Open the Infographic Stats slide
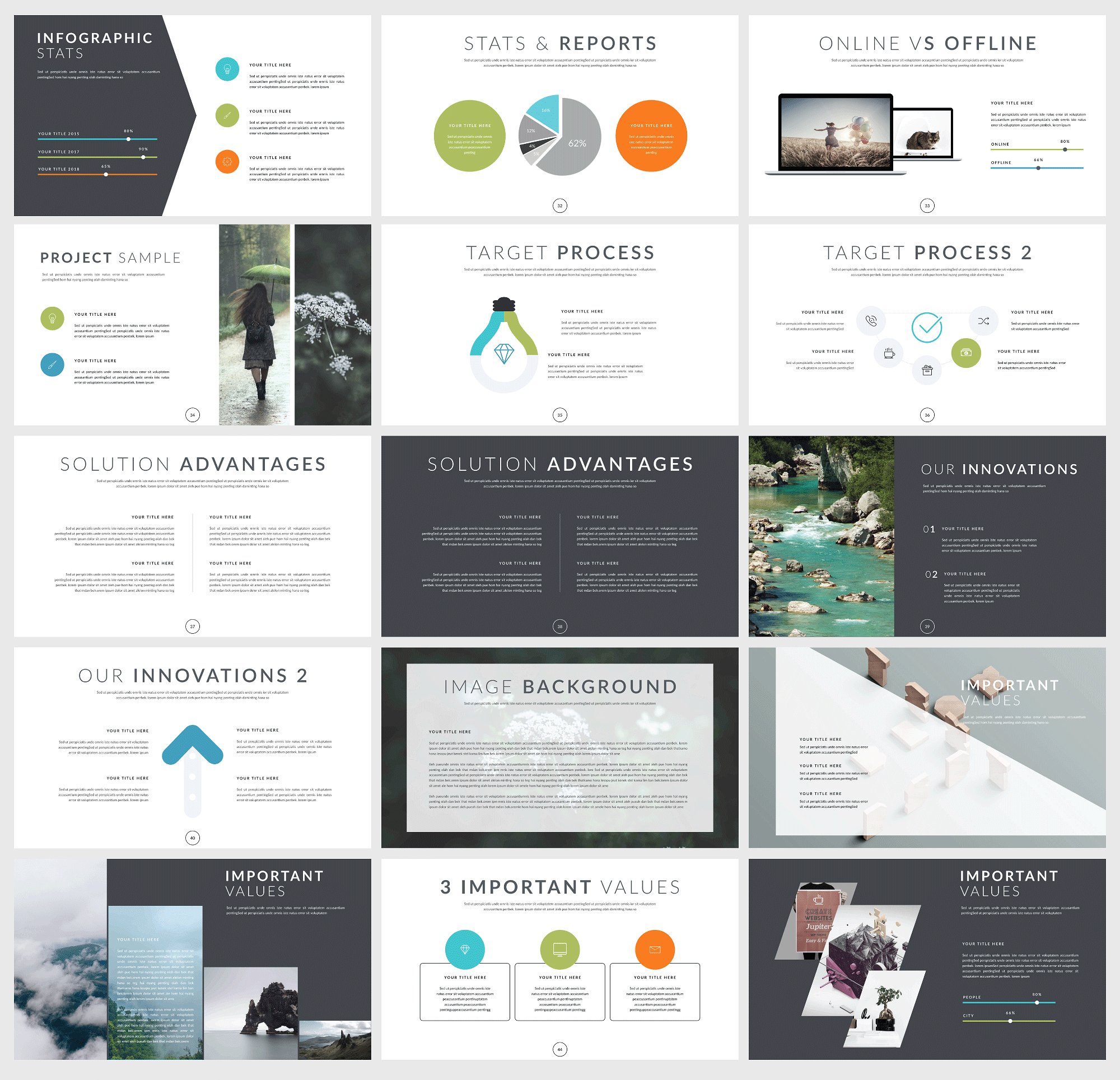This screenshot has width=1120, height=1080. click(x=186, y=111)
